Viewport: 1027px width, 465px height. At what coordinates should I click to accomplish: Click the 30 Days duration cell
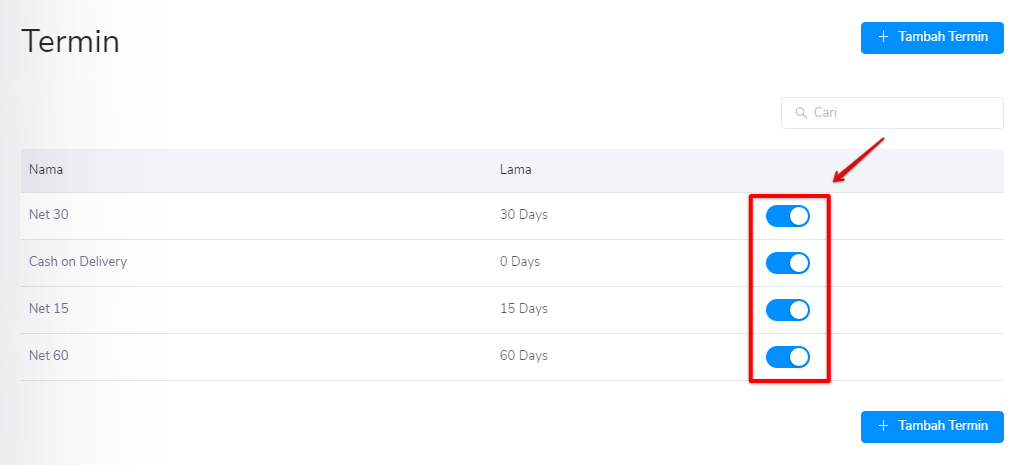tap(524, 215)
